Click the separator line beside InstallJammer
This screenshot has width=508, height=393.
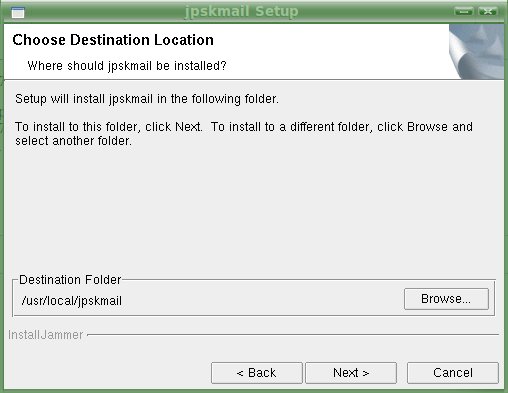293,334
